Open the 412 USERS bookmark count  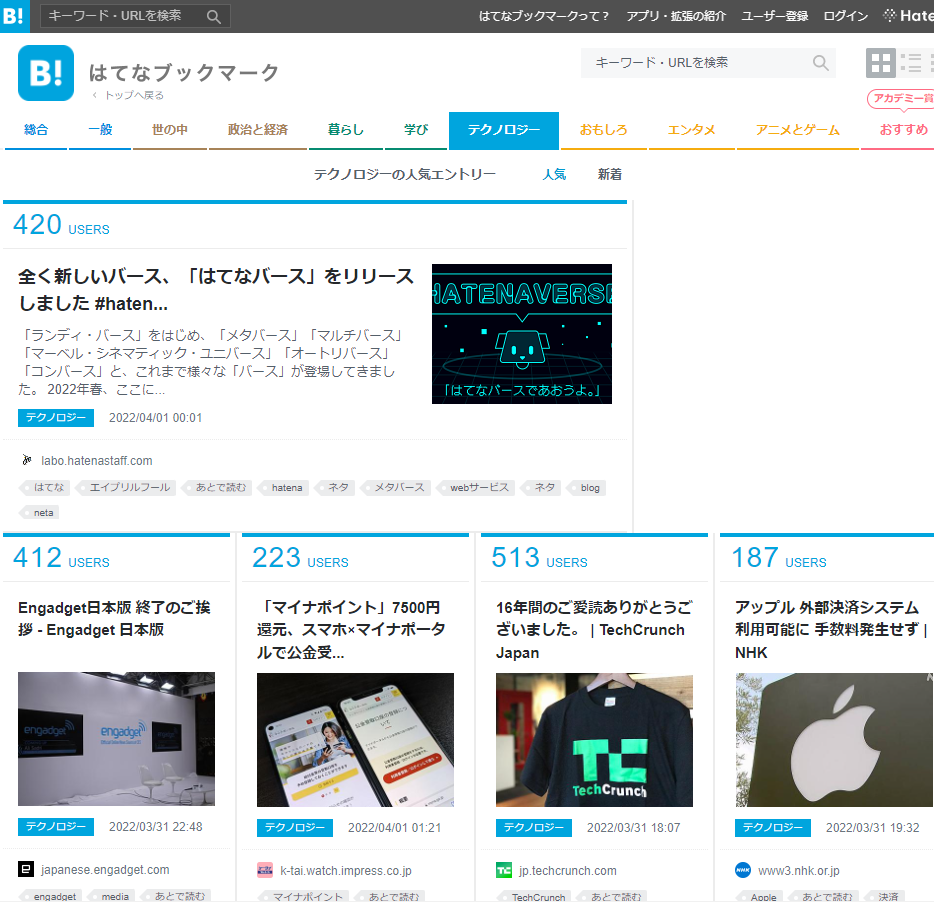(61, 558)
